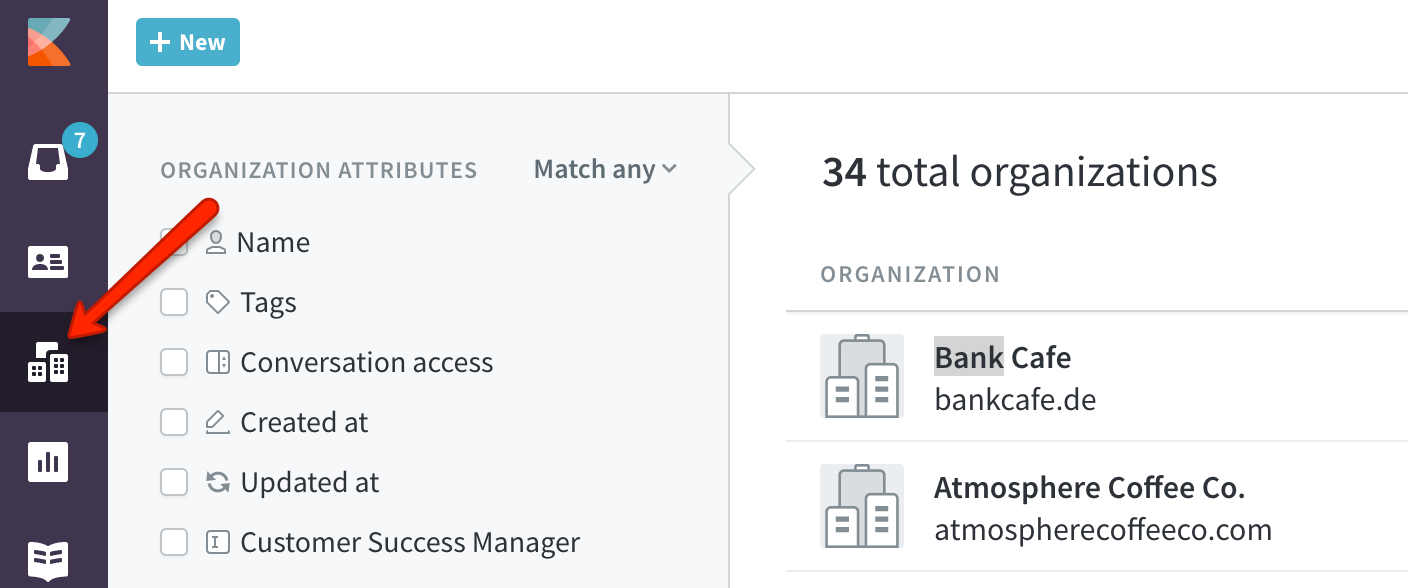Click the Atmosphere Coffee Co. building avatar

(x=861, y=506)
